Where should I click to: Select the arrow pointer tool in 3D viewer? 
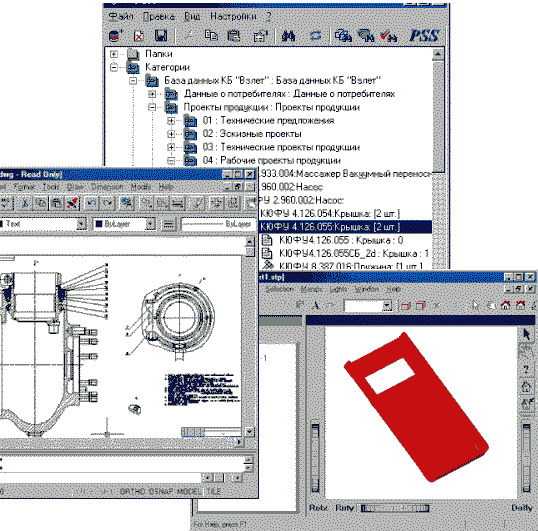tap(527, 334)
